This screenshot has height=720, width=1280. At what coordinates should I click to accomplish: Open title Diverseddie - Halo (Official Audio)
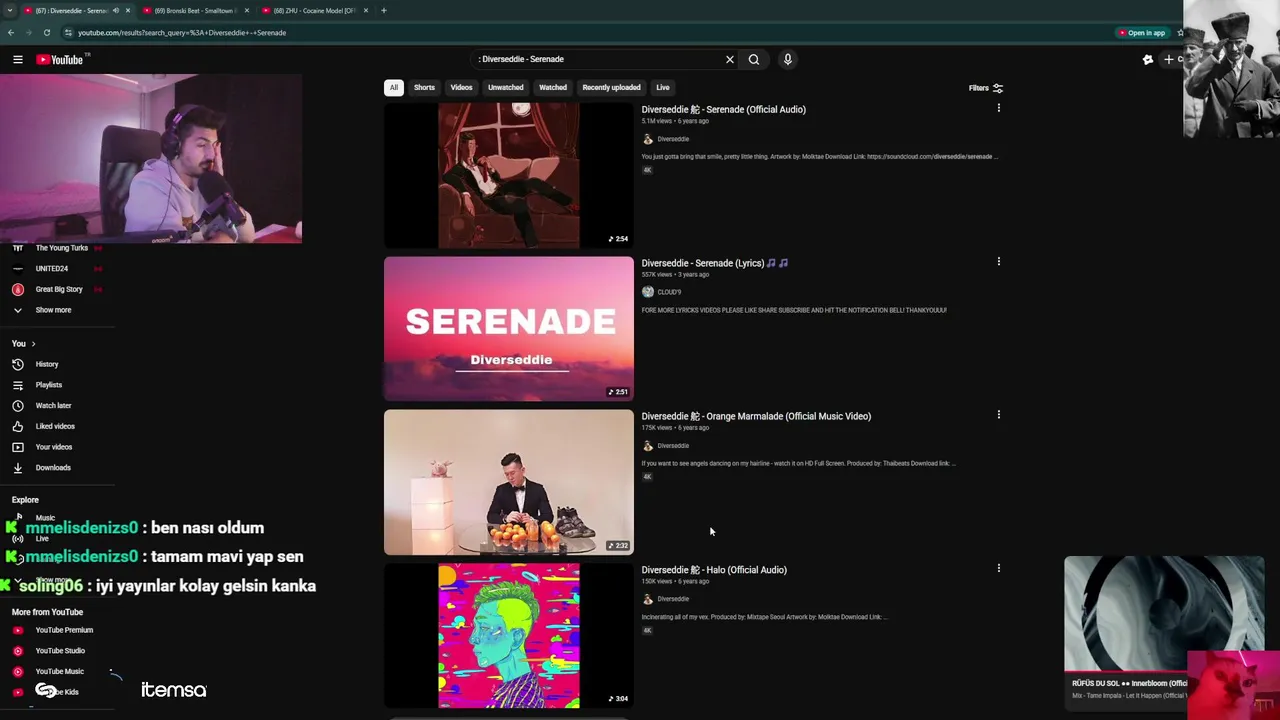[x=714, y=570]
